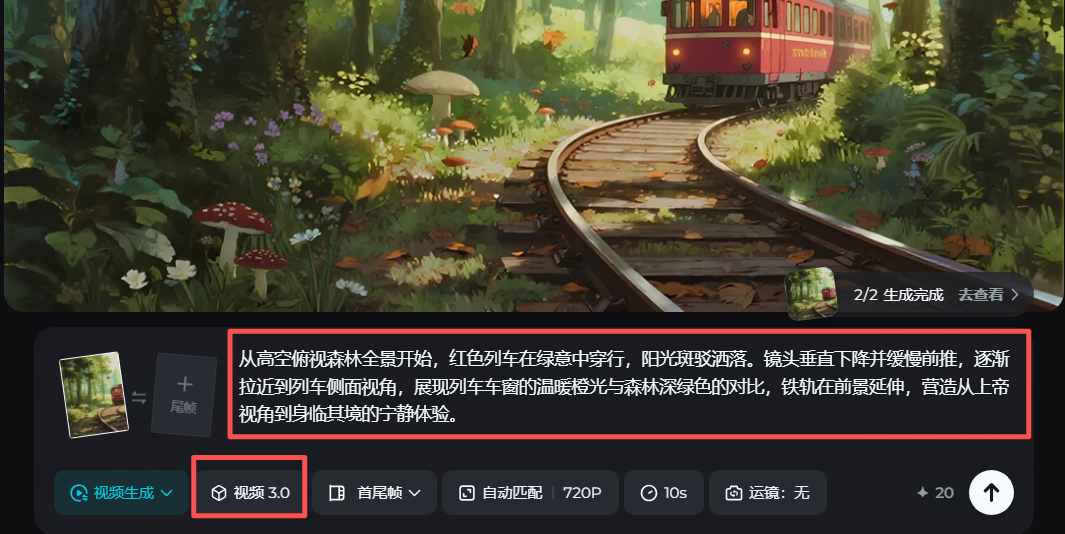1065x534 pixels.
Task: Click the clock icon for 10s duration
Action: coord(649,493)
